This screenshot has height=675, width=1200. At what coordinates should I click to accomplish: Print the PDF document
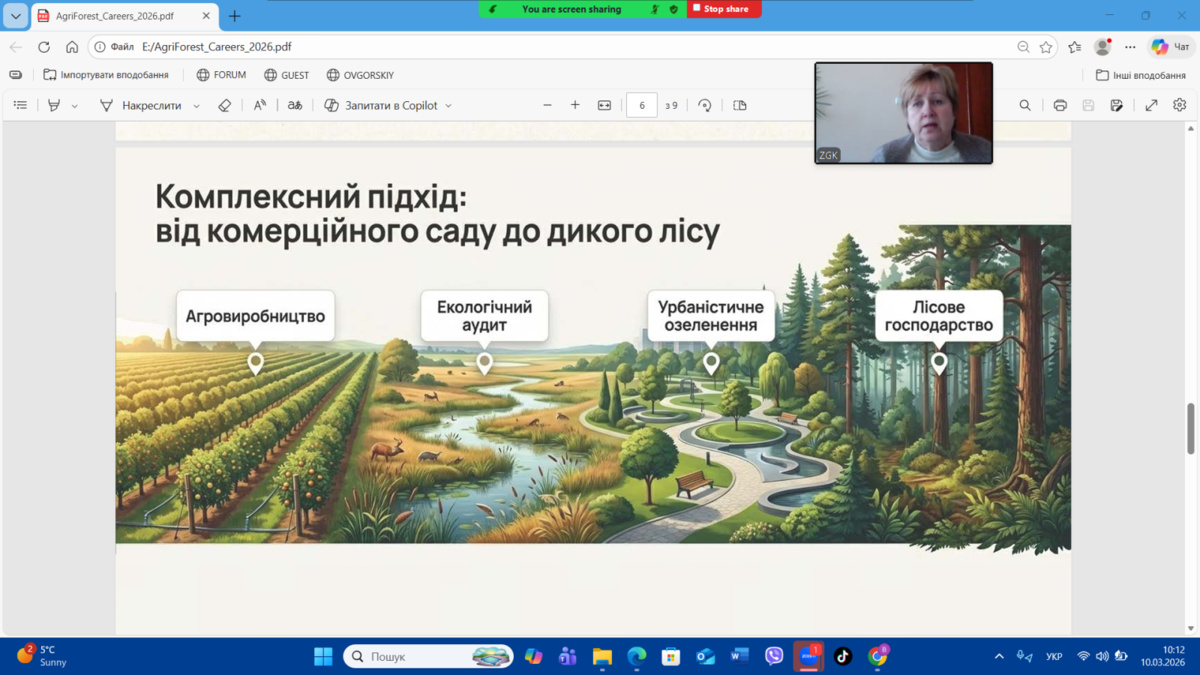point(1060,105)
